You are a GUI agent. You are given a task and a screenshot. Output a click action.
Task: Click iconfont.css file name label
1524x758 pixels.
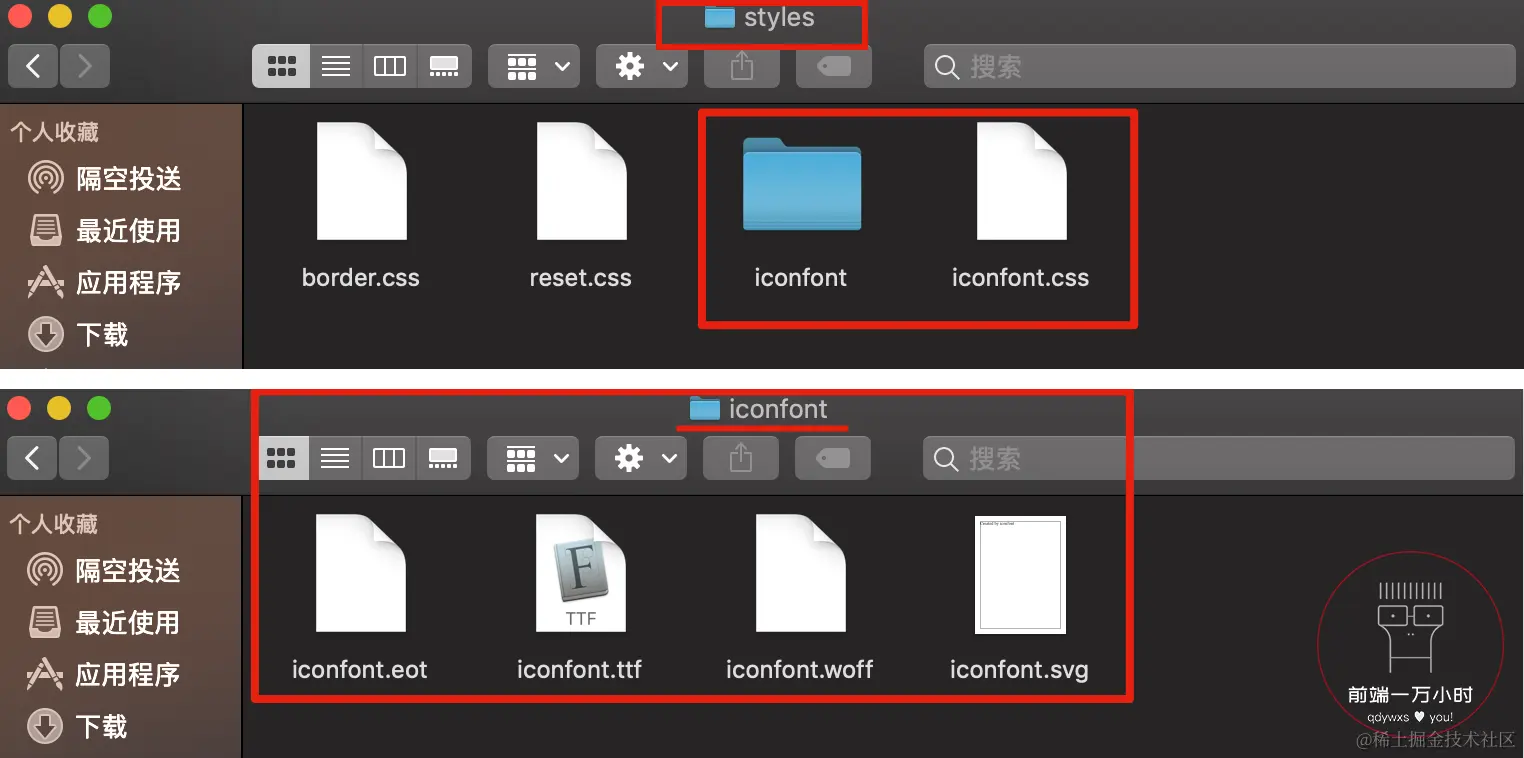point(1021,278)
